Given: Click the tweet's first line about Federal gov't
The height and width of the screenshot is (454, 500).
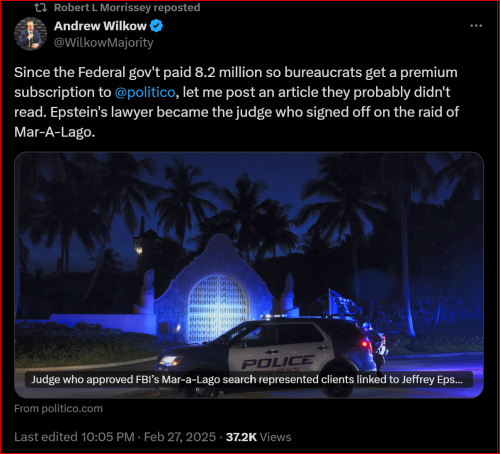Looking at the screenshot, I should point(236,72).
